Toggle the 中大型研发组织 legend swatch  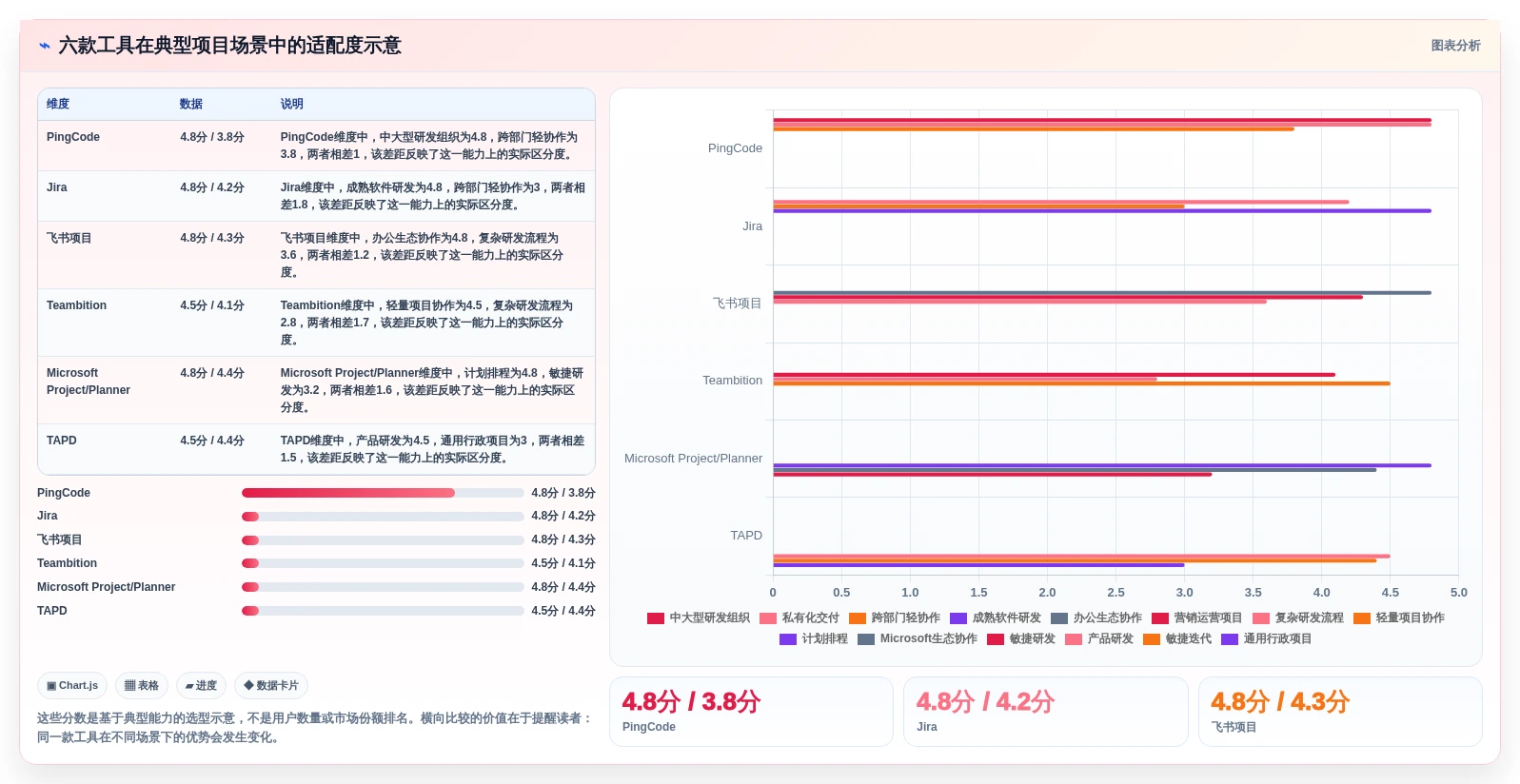point(655,617)
